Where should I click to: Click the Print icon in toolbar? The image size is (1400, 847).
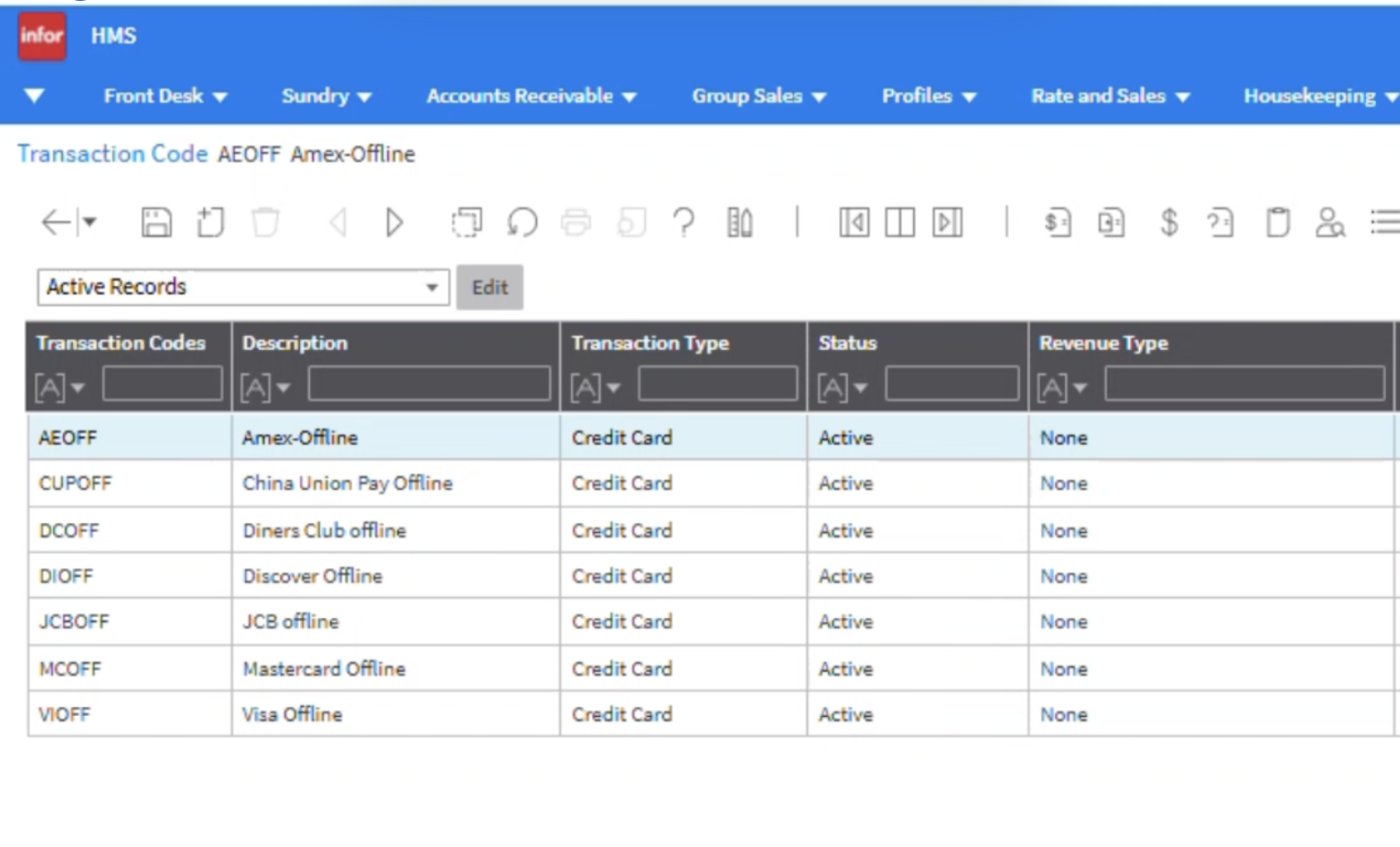pyautogui.click(x=575, y=222)
